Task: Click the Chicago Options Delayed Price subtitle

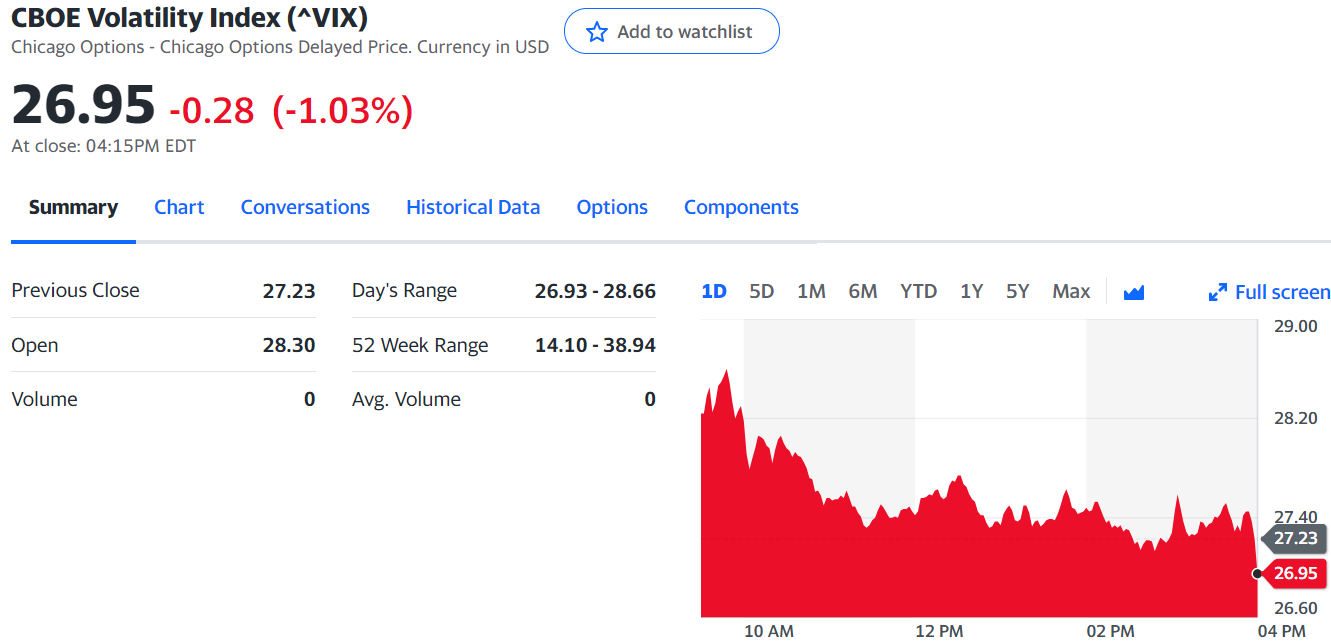Action: (280, 47)
